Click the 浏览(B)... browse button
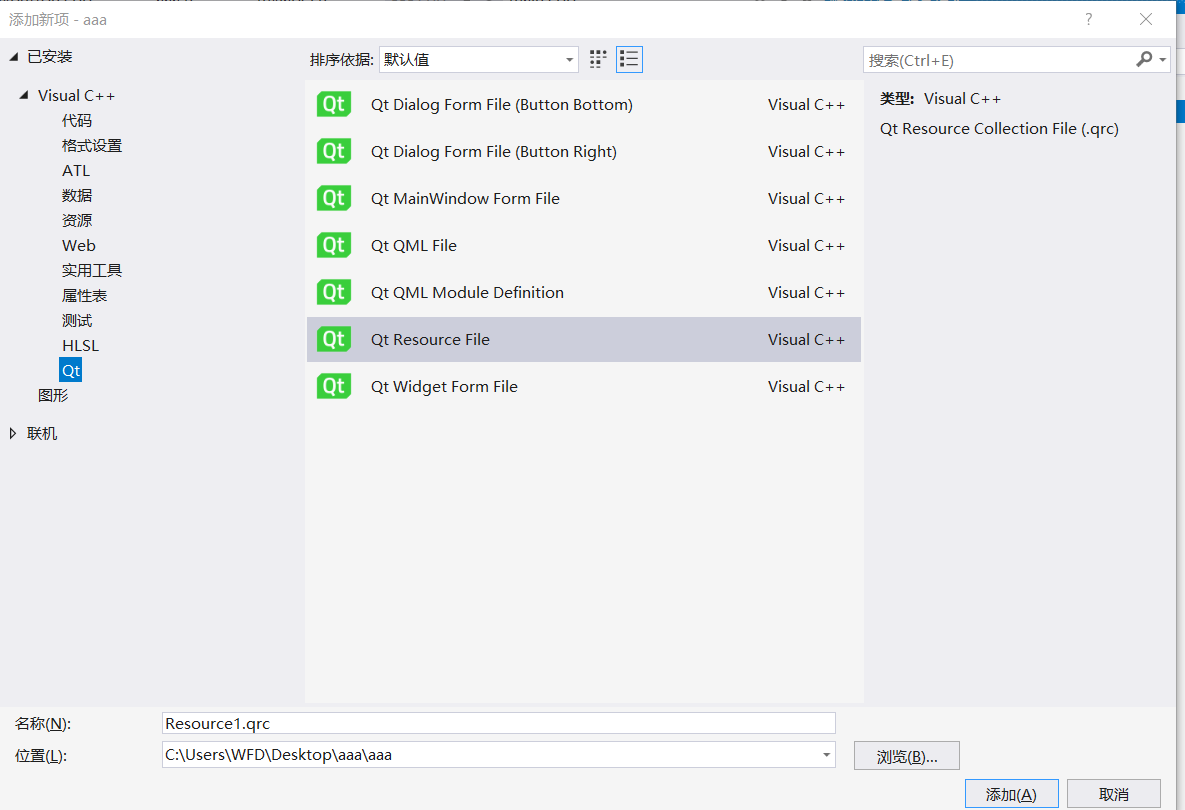The image size is (1185, 810). pos(907,756)
